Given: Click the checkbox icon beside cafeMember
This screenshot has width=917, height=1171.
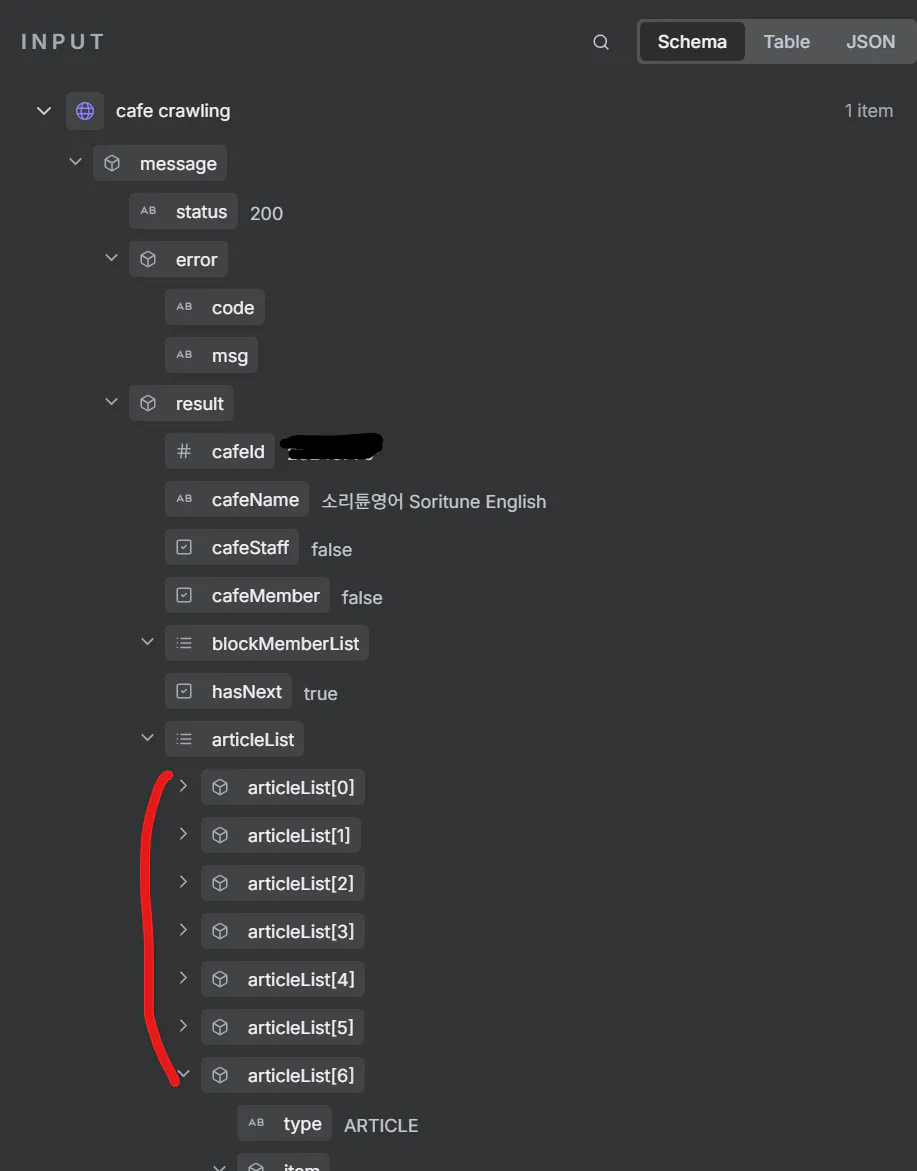Looking at the screenshot, I should click(184, 596).
